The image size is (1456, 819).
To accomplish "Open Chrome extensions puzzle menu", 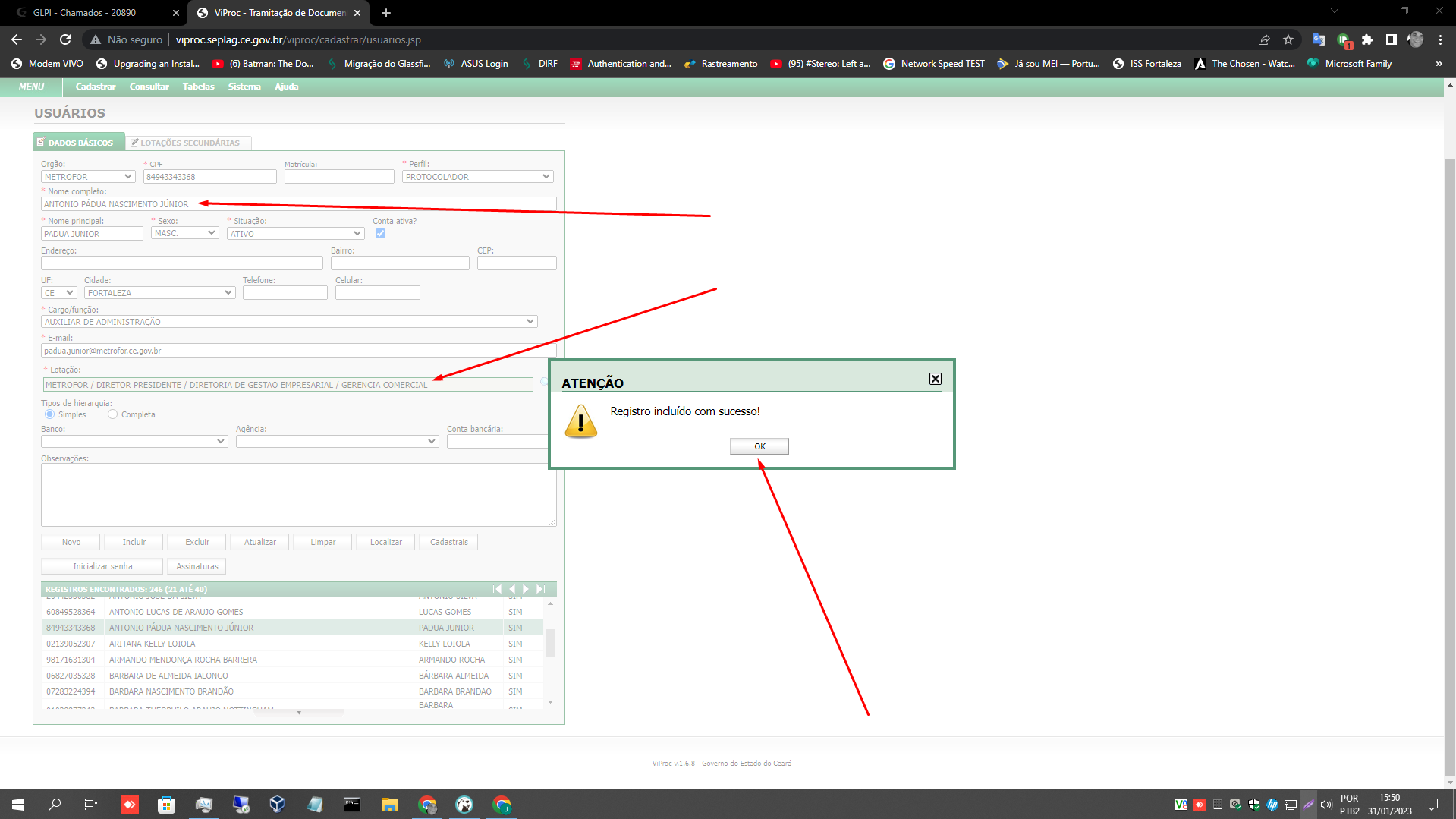I will [x=1367, y=39].
